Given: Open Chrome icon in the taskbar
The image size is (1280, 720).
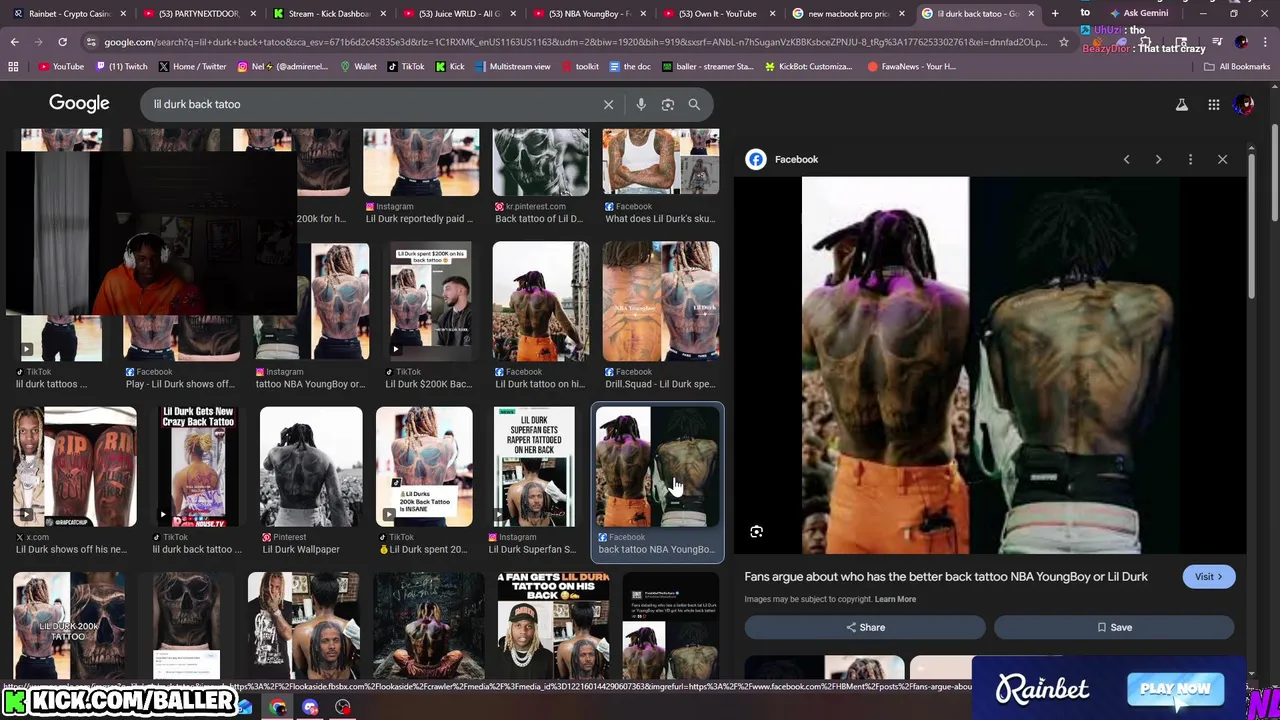Looking at the screenshot, I should [278, 708].
